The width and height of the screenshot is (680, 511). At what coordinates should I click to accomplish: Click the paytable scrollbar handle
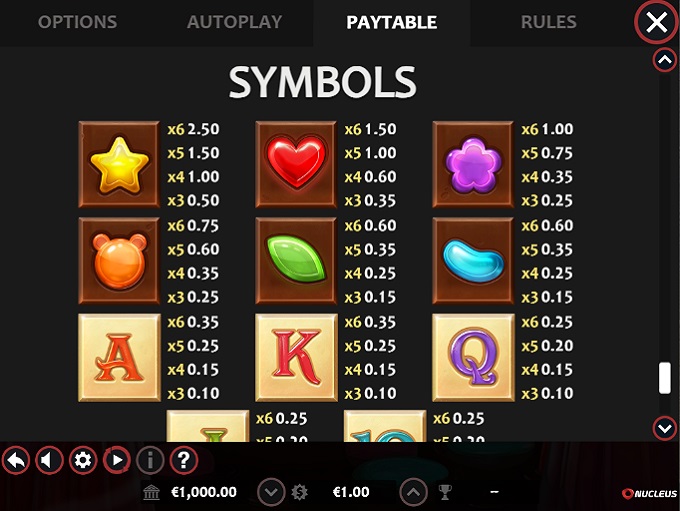point(664,378)
